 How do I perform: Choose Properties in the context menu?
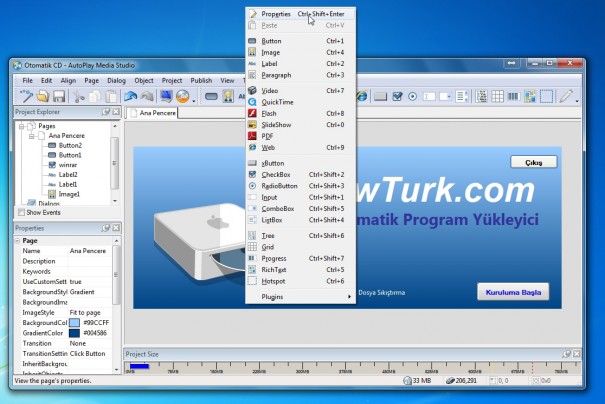point(301,14)
